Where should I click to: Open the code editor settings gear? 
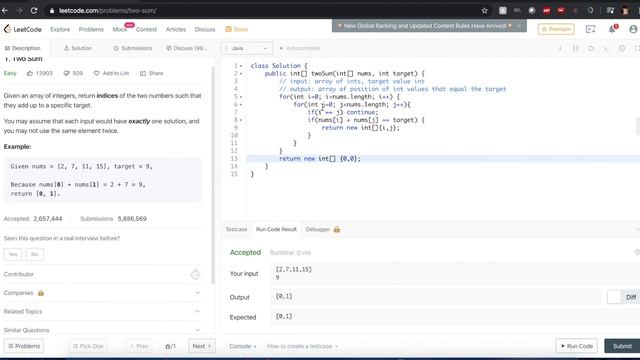622,48
